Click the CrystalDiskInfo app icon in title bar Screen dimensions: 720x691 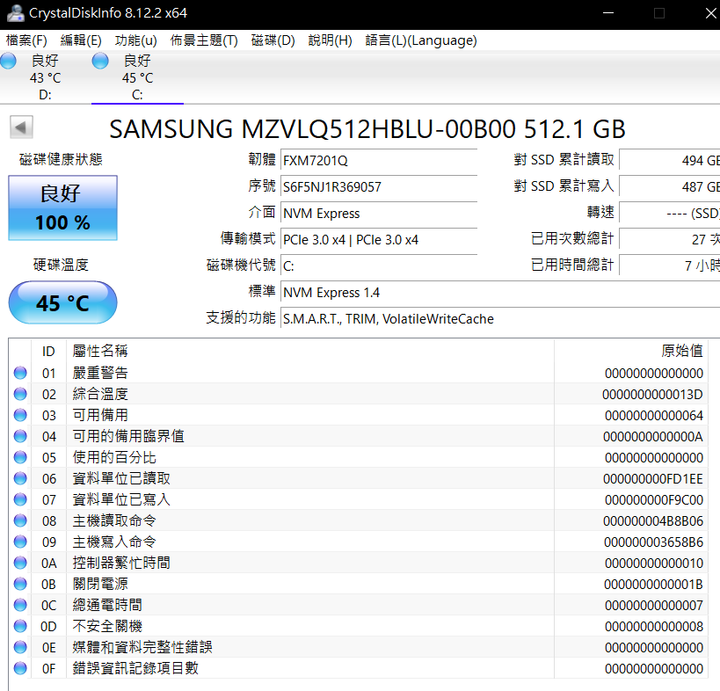click(x=15, y=13)
